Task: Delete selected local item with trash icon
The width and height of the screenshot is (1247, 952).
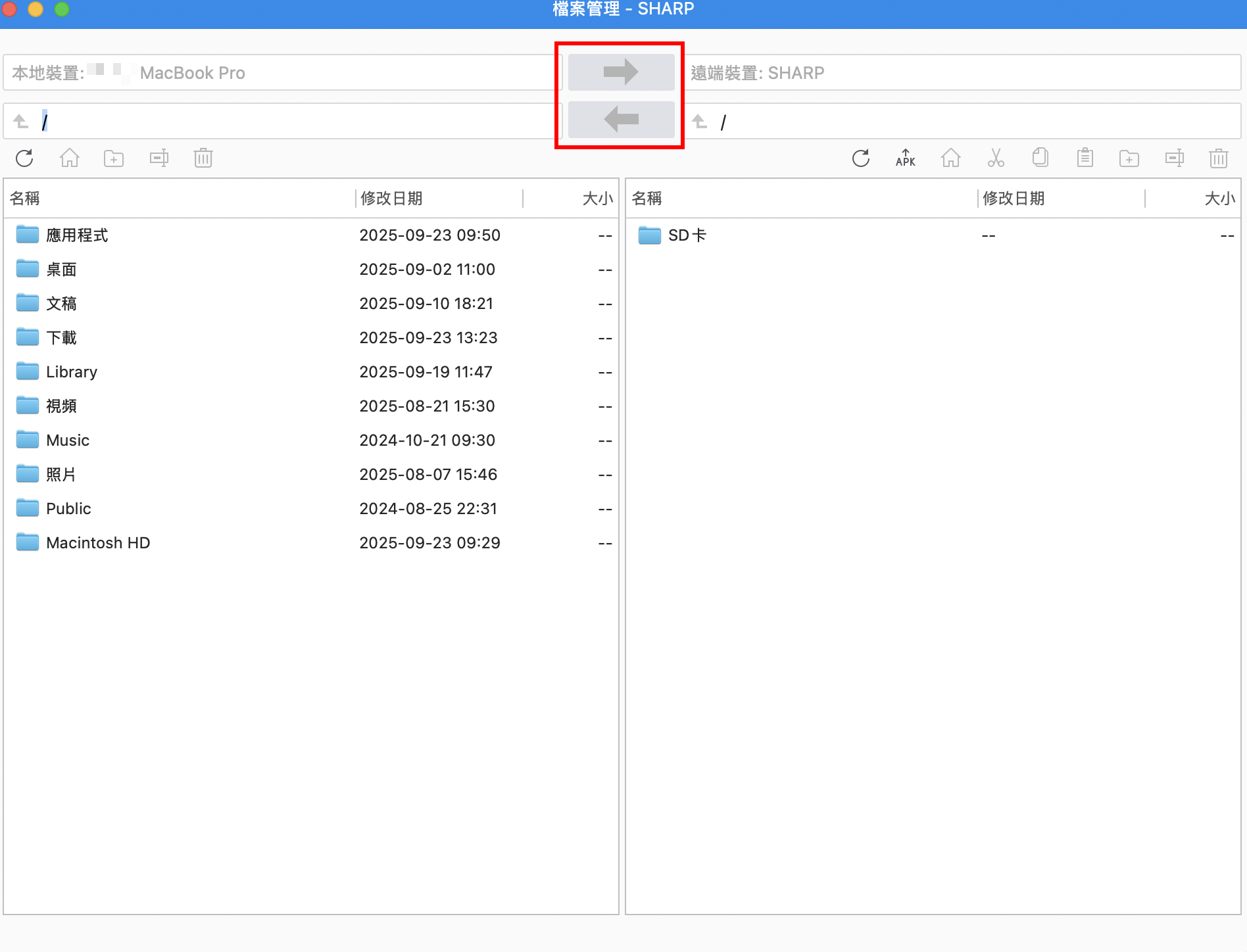Action: pyautogui.click(x=203, y=158)
